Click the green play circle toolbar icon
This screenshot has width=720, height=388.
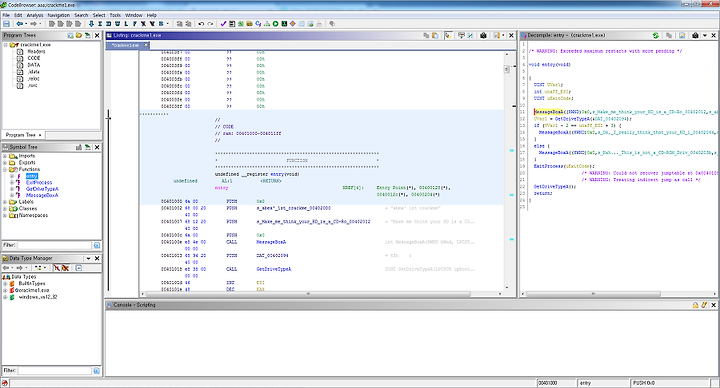point(276,24)
